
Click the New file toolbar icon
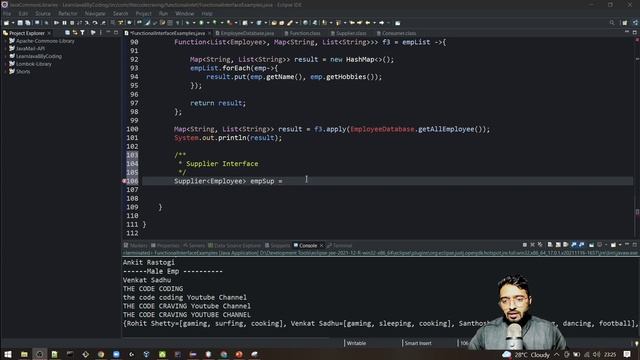coord(6,23)
